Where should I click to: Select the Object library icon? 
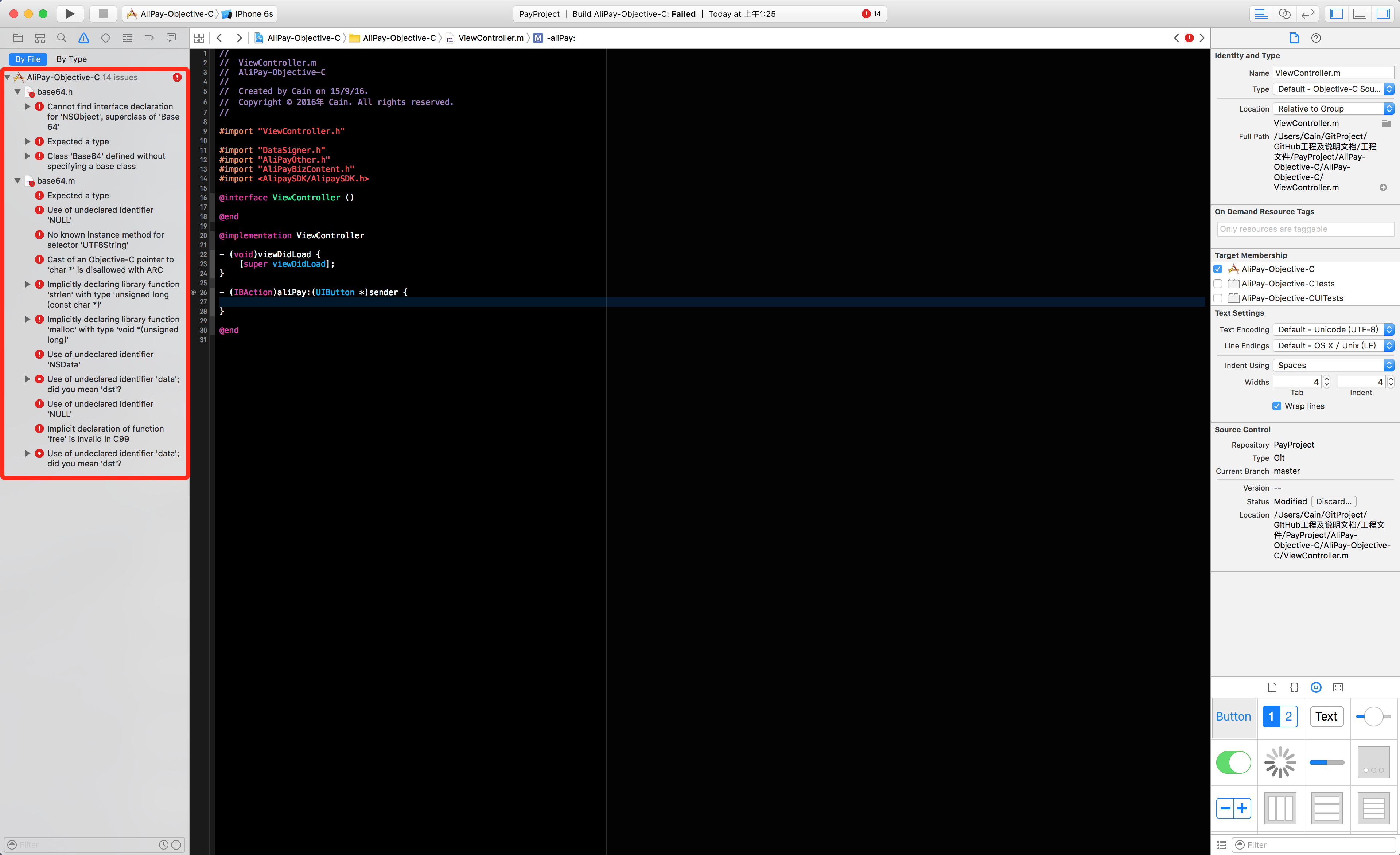click(1316, 687)
